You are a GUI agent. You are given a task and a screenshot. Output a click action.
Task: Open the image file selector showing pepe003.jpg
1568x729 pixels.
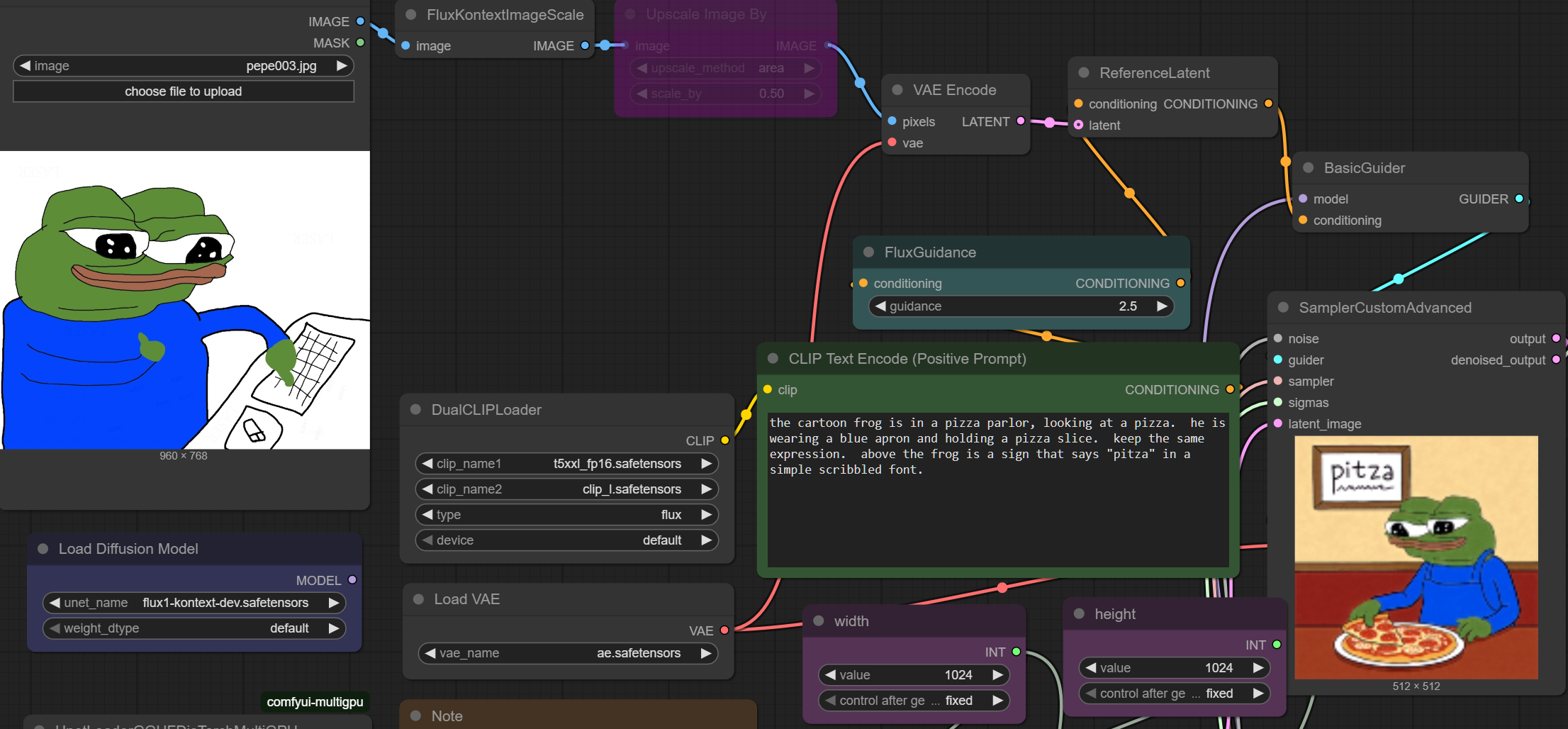pyautogui.click(x=184, y=65)
